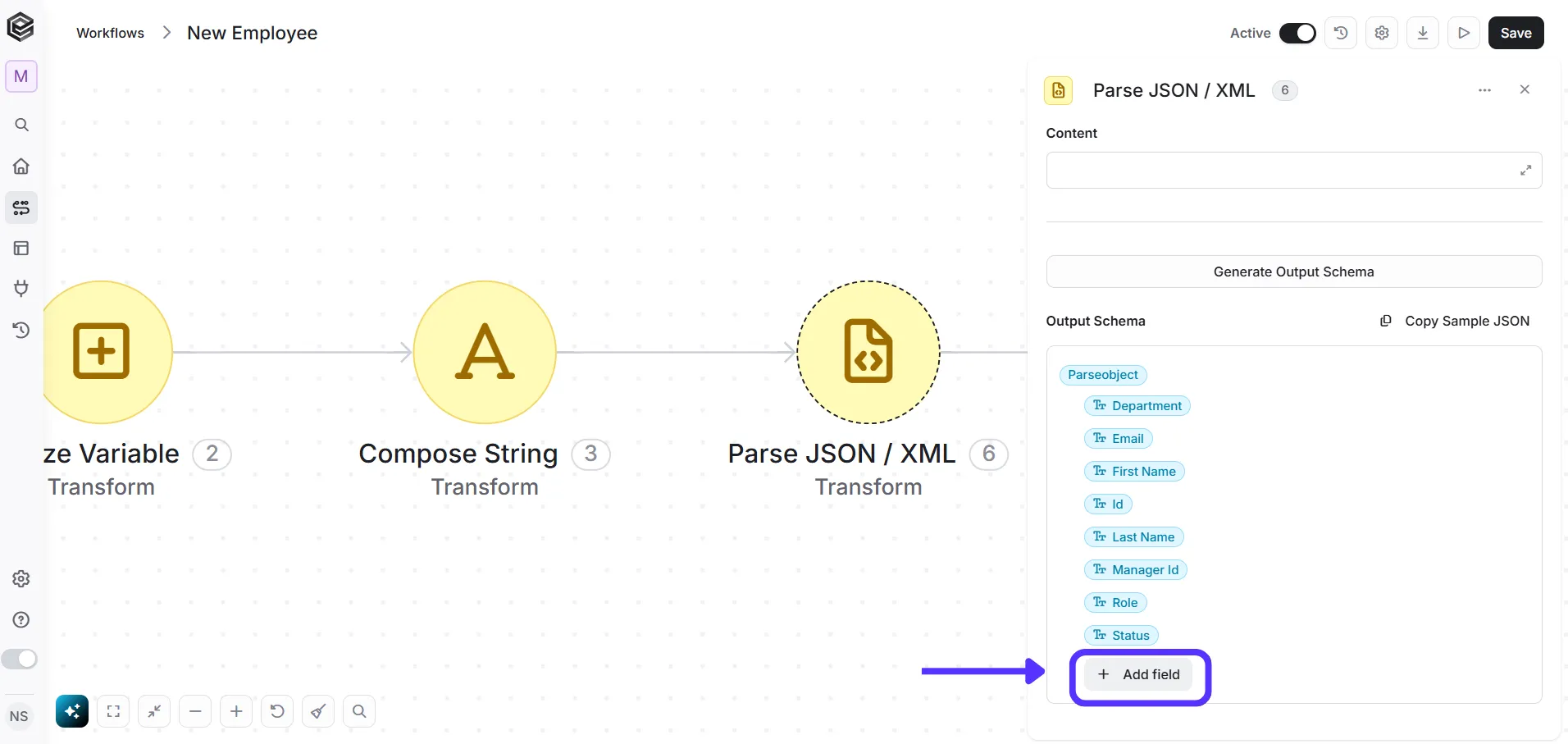Screen dimensions: 1568x744
Task: Fit workflow to screen
Action: click(x=113, y=711)
